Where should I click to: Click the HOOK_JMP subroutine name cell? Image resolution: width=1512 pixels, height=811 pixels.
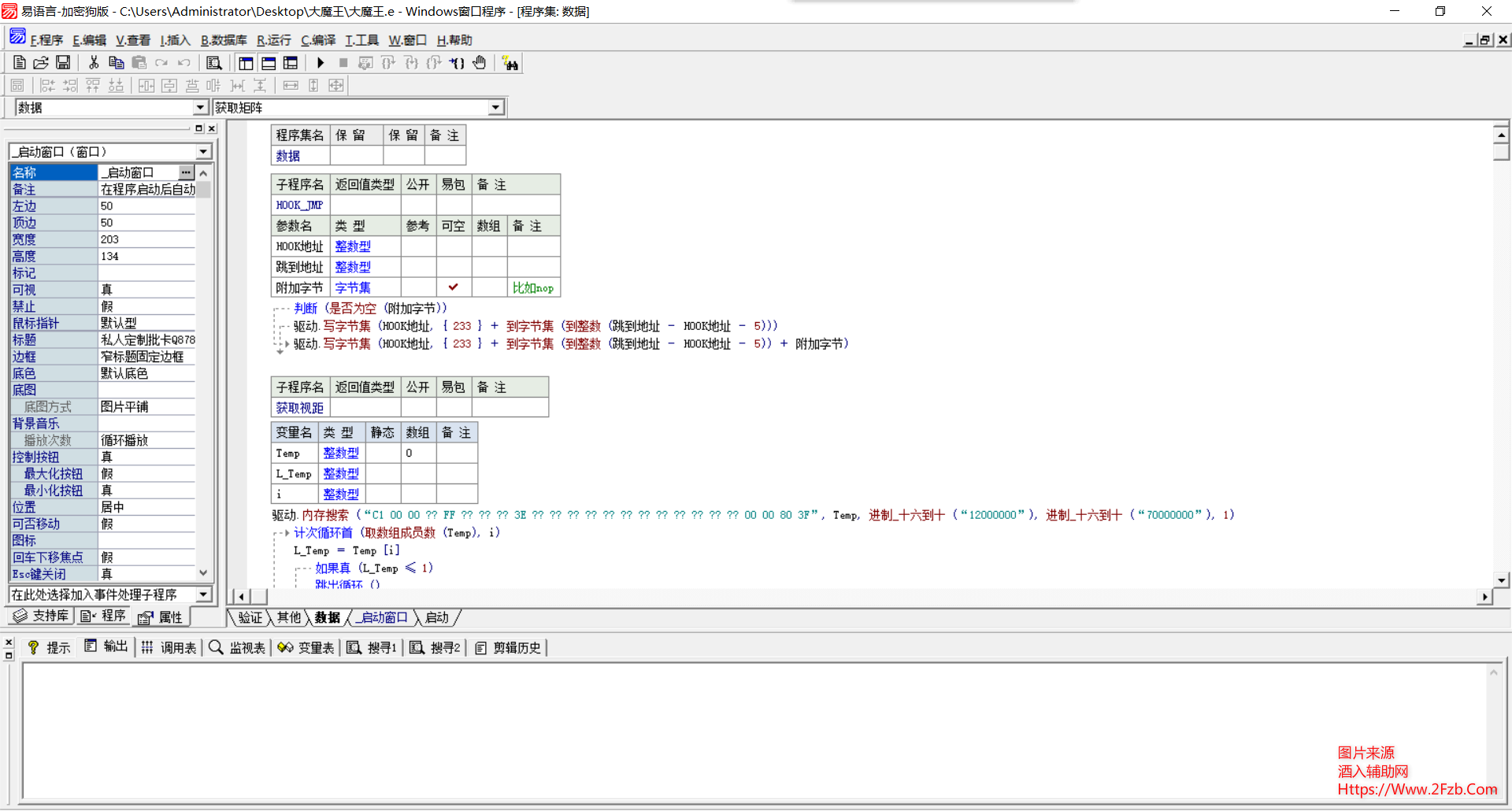point(300,205)
